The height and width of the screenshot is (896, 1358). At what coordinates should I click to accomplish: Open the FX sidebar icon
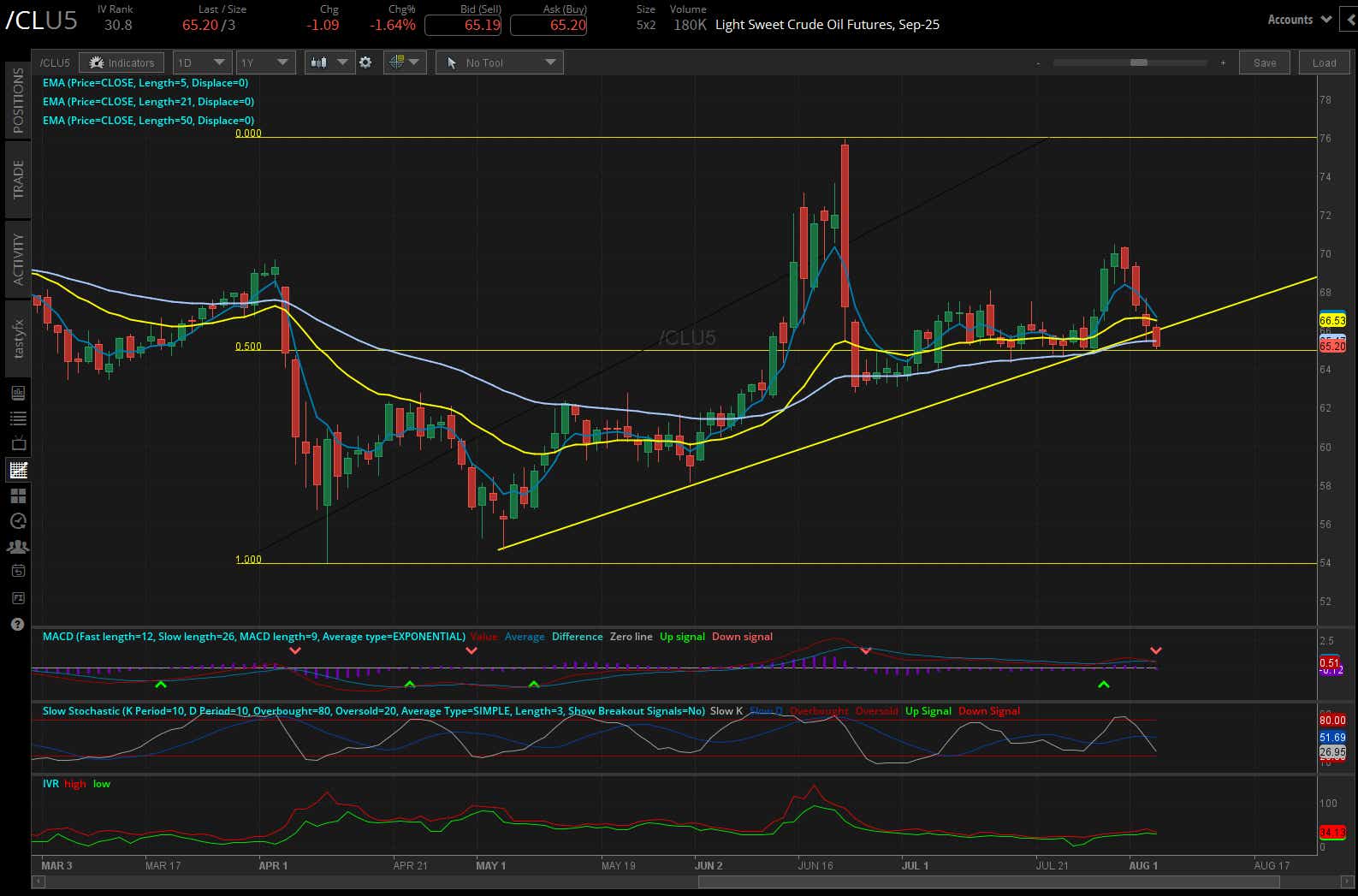point(18,598)
